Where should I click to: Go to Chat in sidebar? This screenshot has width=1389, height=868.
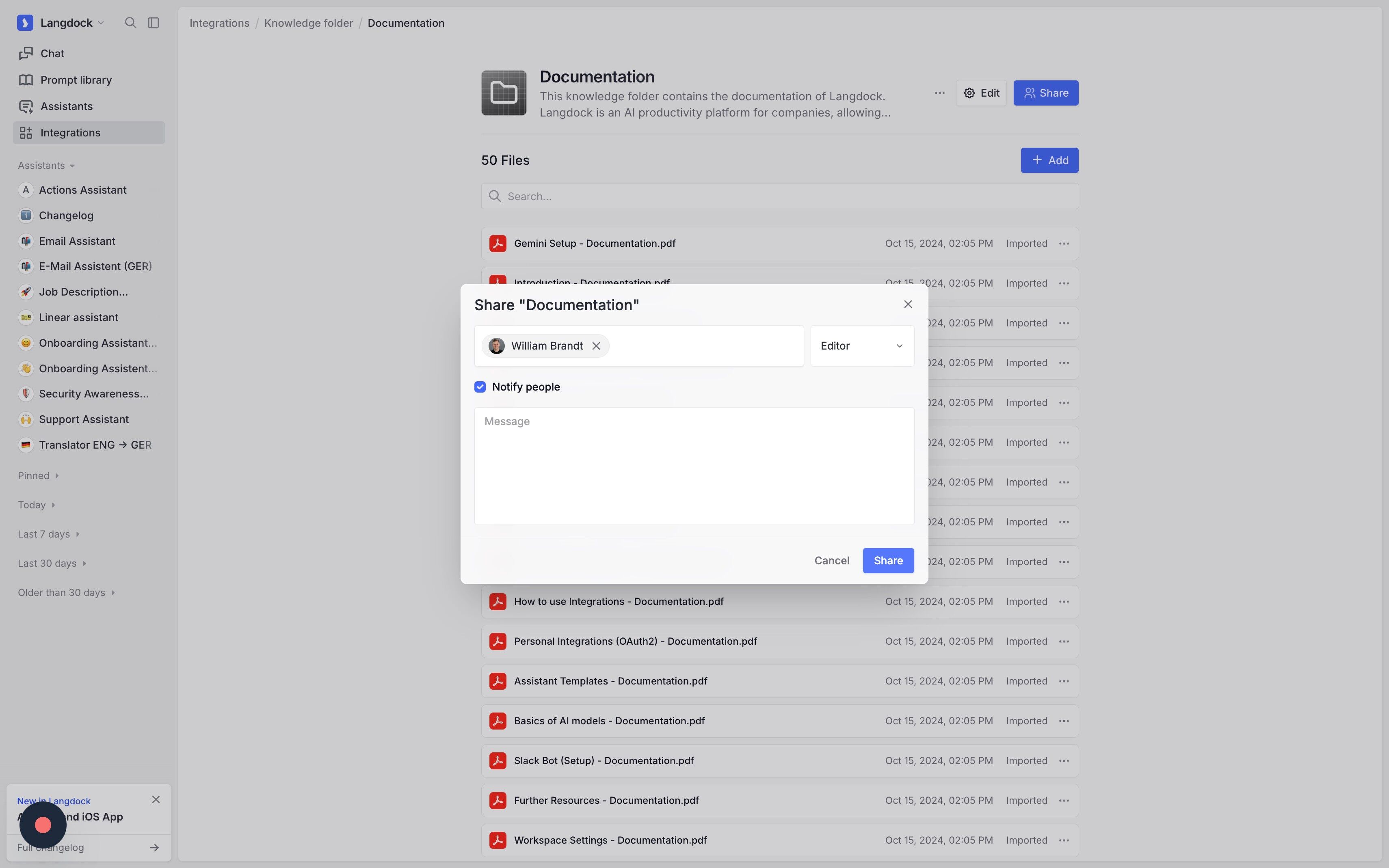(x=52, y=54)
